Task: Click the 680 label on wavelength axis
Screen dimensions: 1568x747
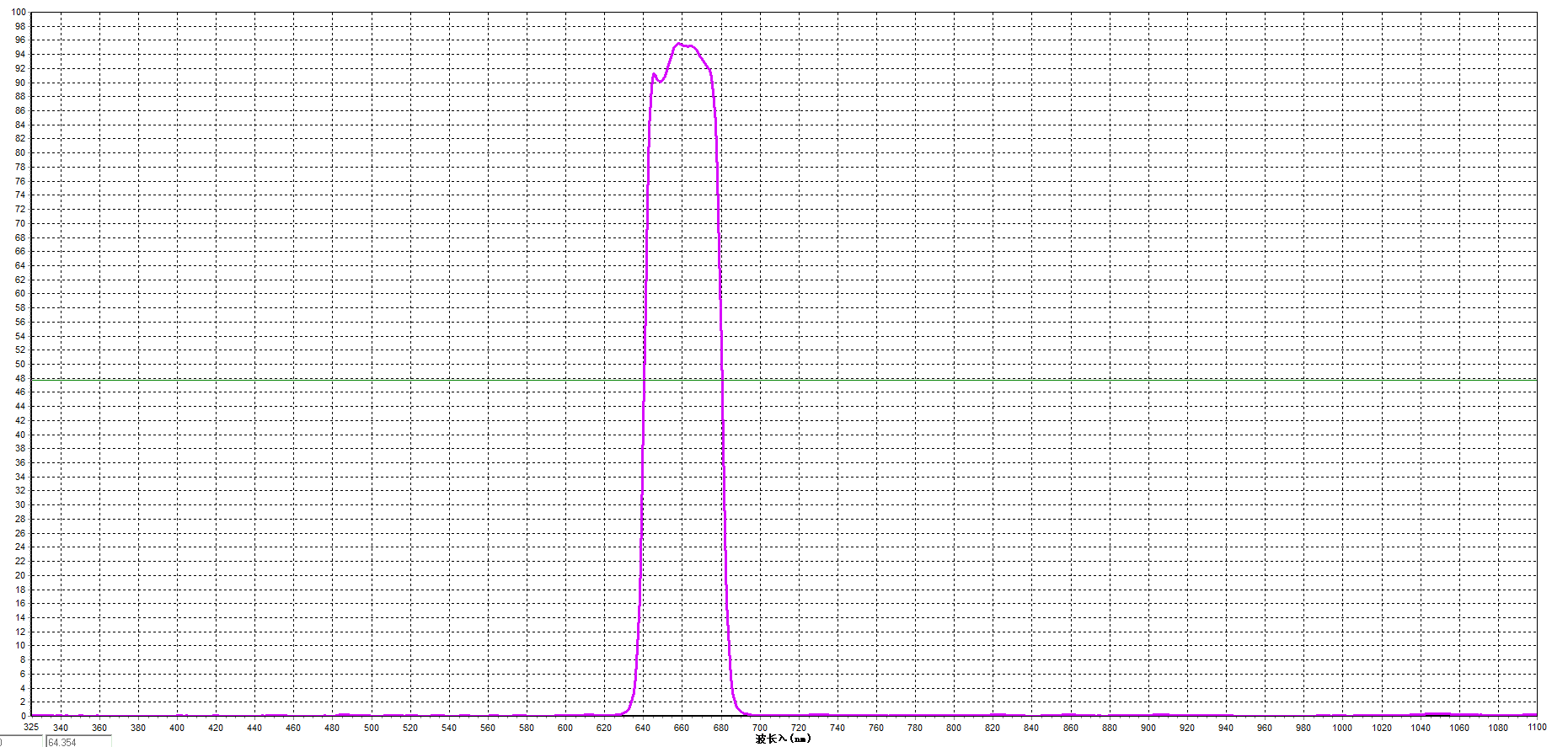Action: click(720, 728)
